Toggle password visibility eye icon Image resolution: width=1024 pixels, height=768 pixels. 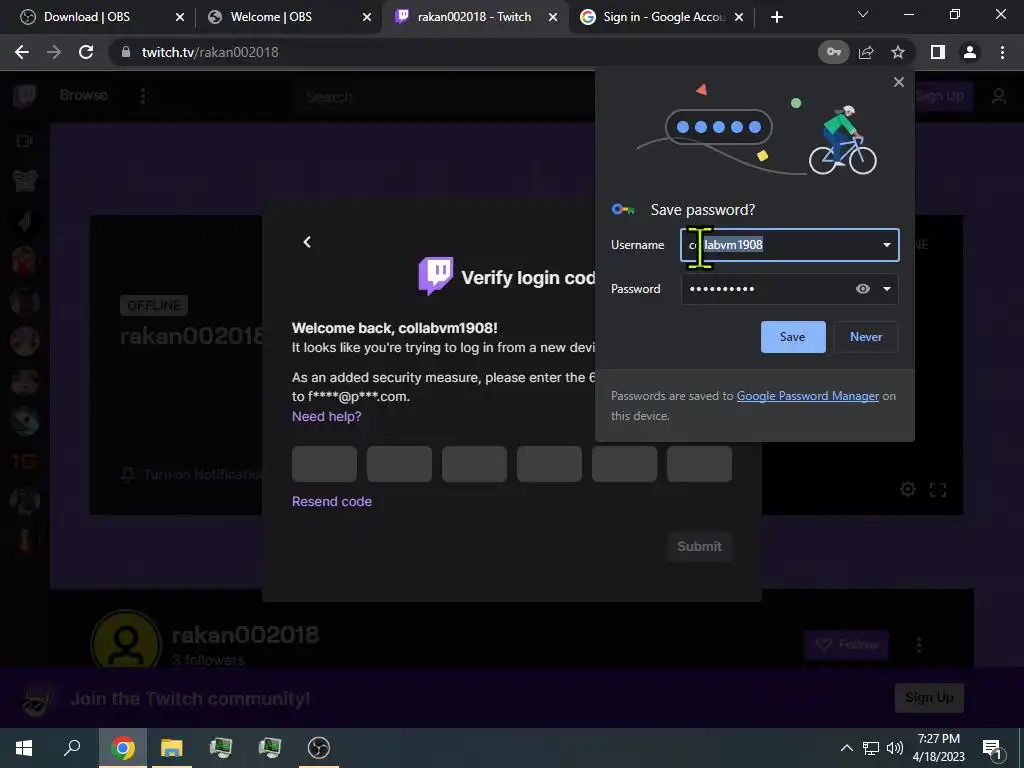(863, 289)
